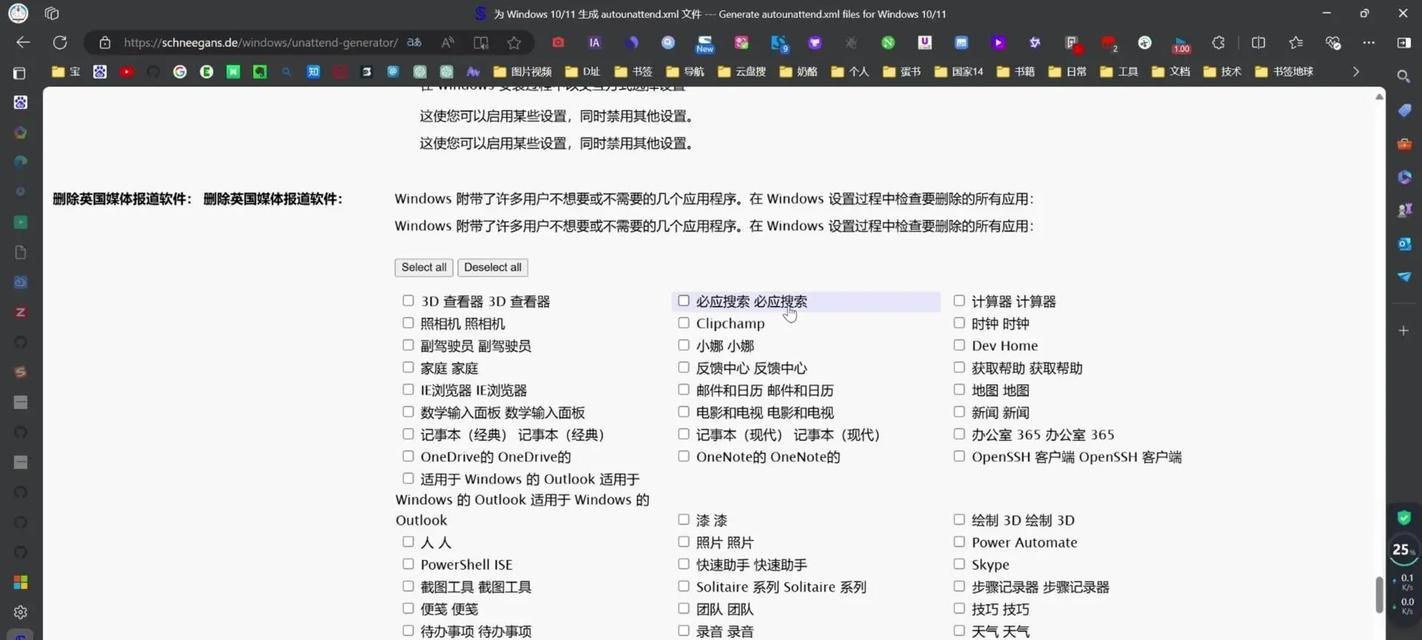Open the 书签 bookmark folder
The height and width of the screenshot is (640, 1422).
point(633,72)
